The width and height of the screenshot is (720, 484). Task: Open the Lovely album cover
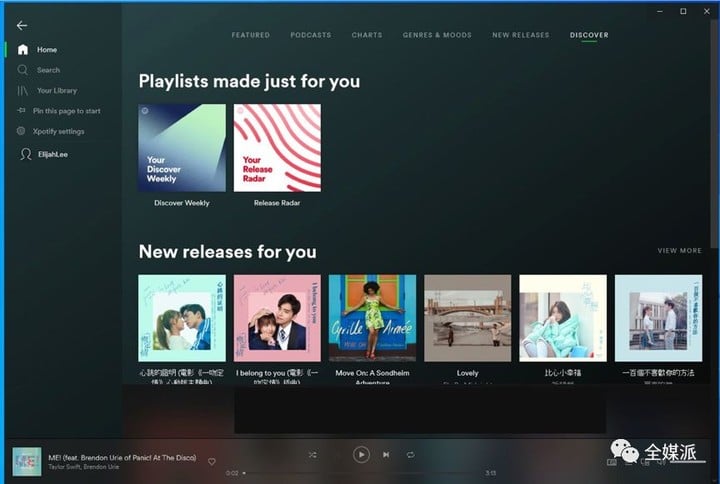tap(467, 318)
